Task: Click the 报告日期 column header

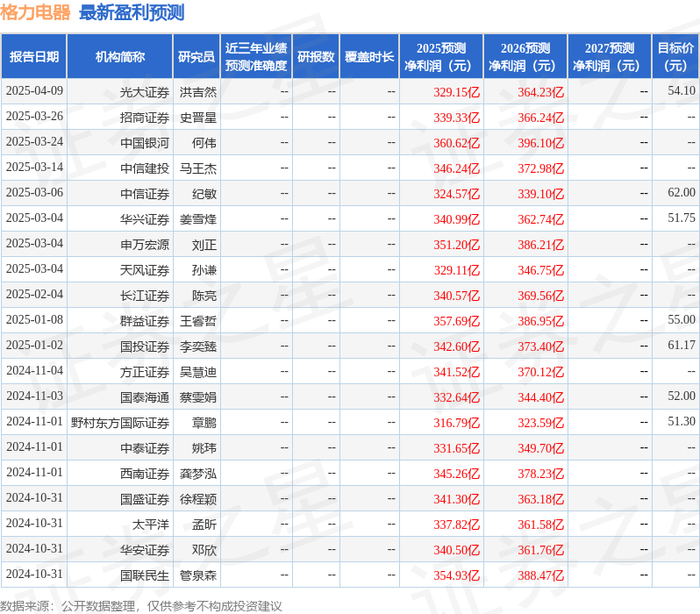Action: point(34,57)
